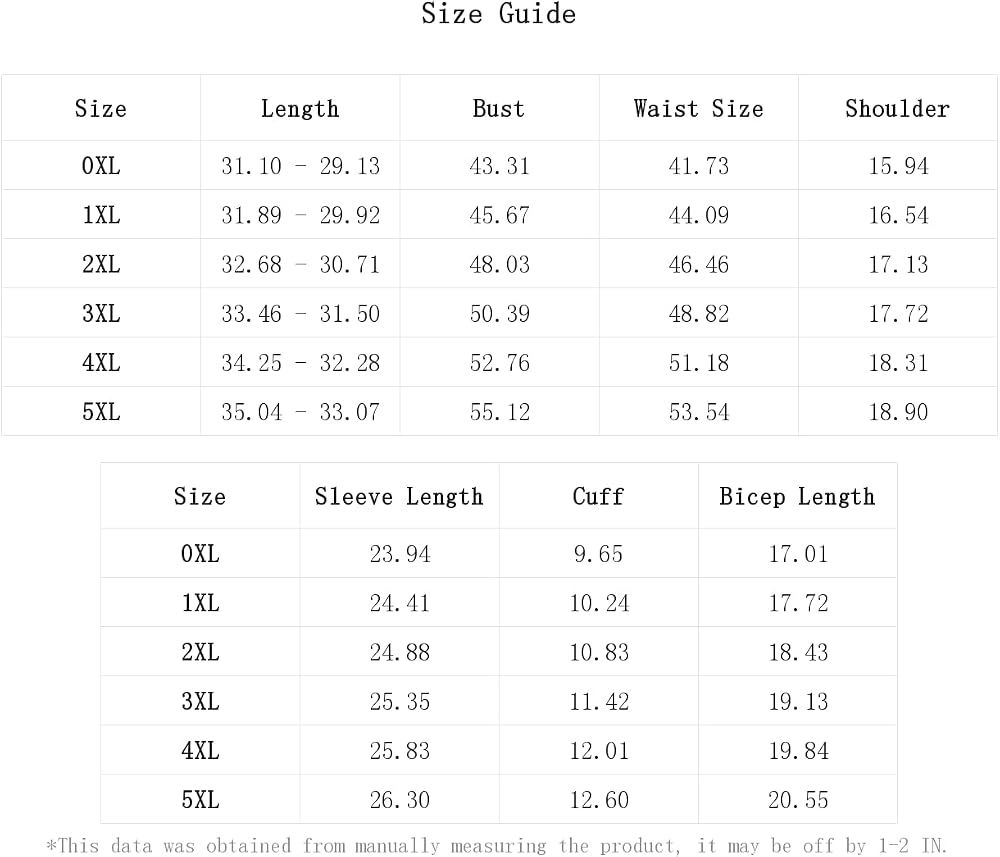Click the 3XL cuff value 11.42
This screenshot has width=1000, height=857.
coord(599,702)
